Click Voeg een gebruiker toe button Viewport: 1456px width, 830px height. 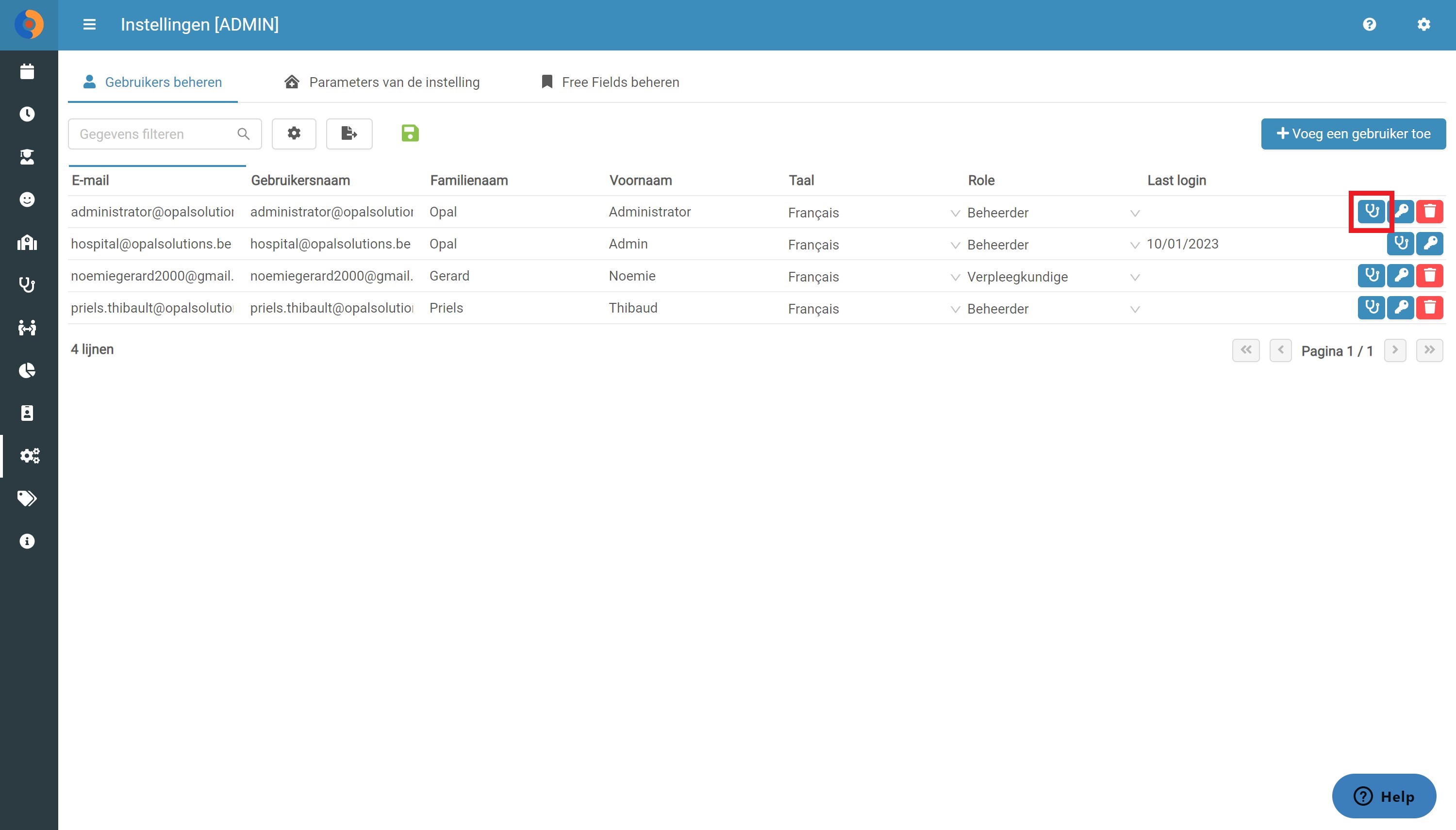(x=1353, y=134)
